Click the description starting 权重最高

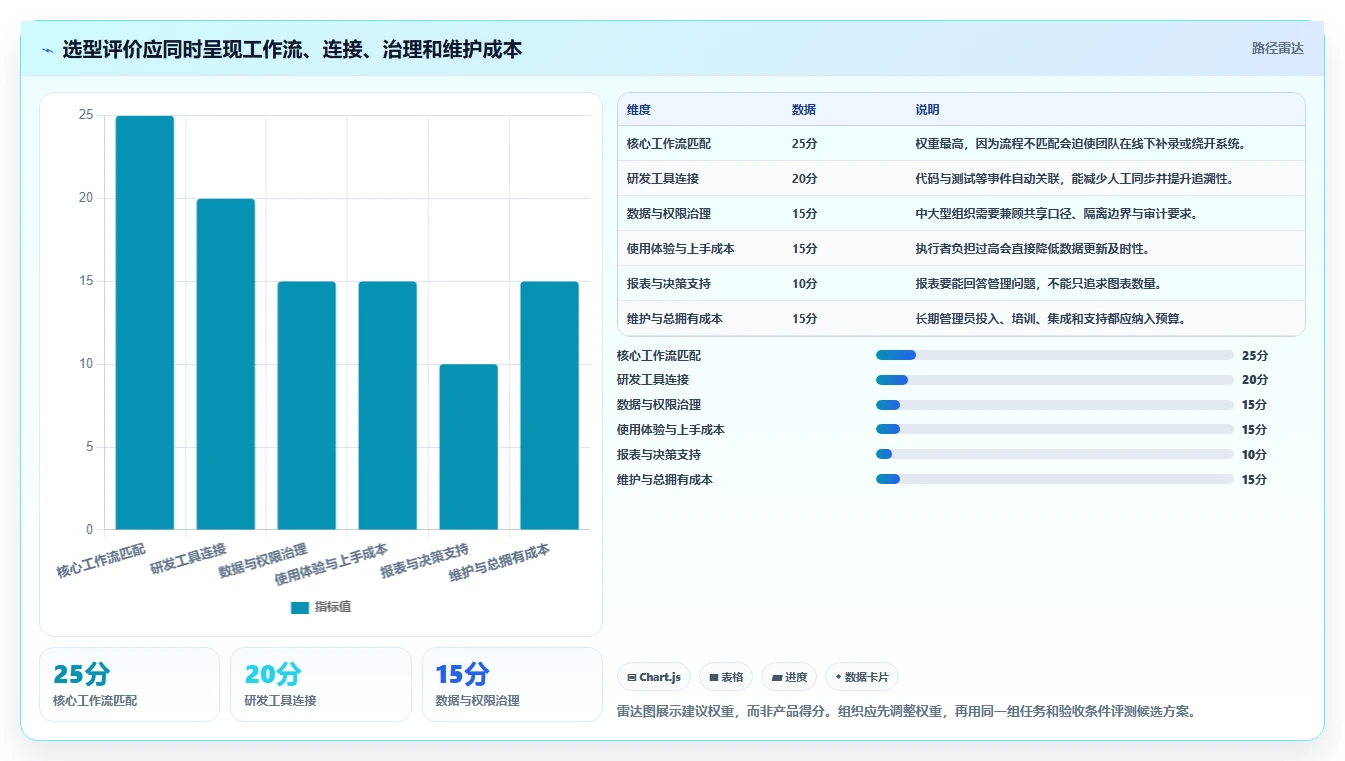[1080, 144]
